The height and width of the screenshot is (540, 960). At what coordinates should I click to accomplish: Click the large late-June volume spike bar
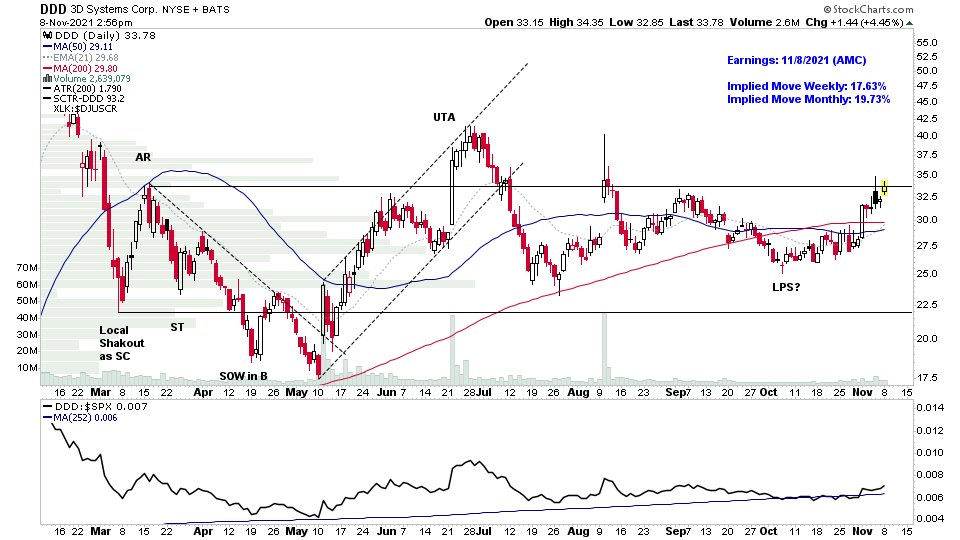point(452,350)
